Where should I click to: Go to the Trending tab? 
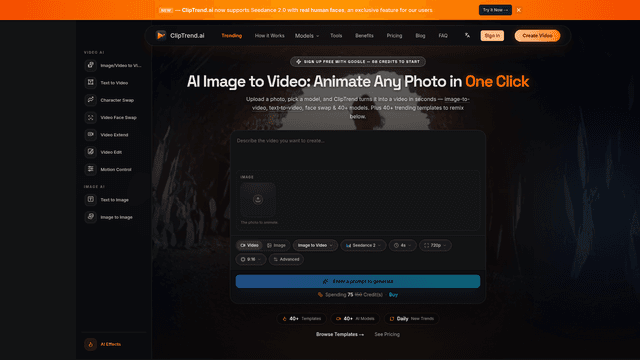(231, 36)
